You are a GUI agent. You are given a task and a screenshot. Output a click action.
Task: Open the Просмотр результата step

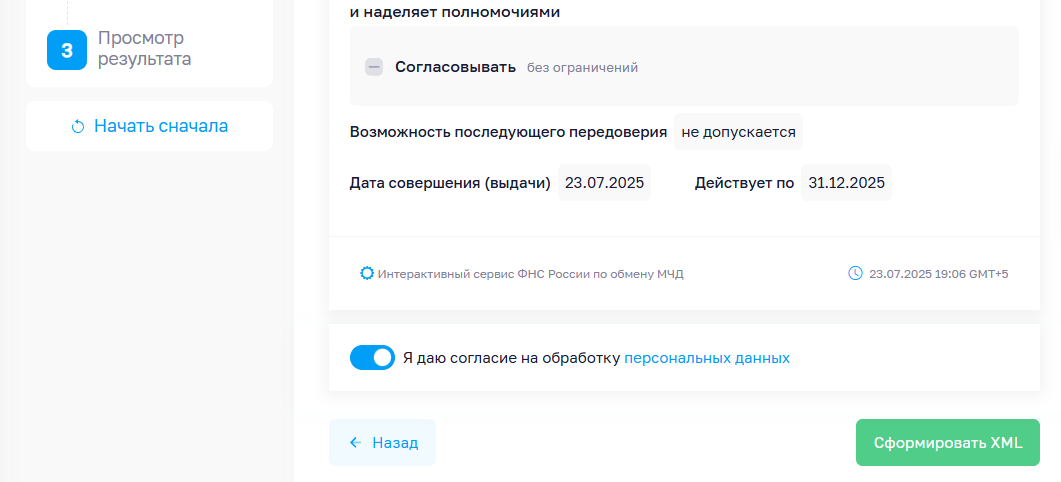pos(144,48)
